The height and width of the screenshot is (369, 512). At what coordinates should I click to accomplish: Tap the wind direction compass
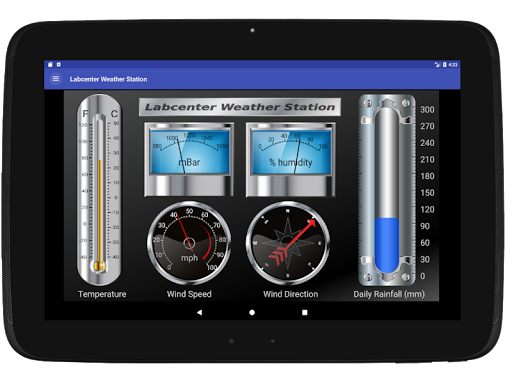click(288, 243)
